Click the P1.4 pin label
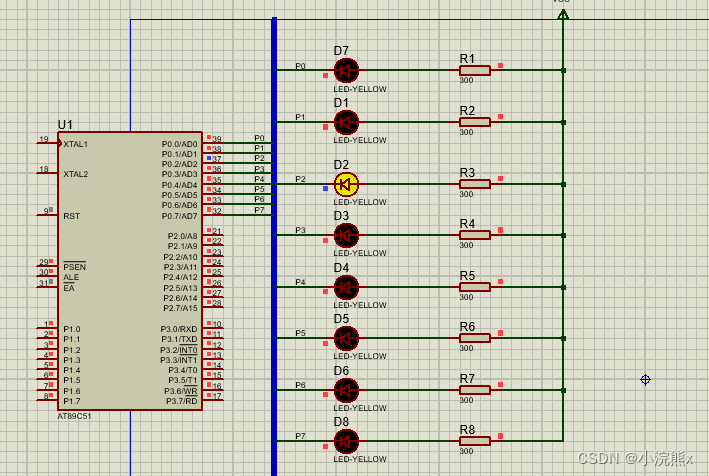This screenshot has width=709, height=476. click(x=72, y=370)
